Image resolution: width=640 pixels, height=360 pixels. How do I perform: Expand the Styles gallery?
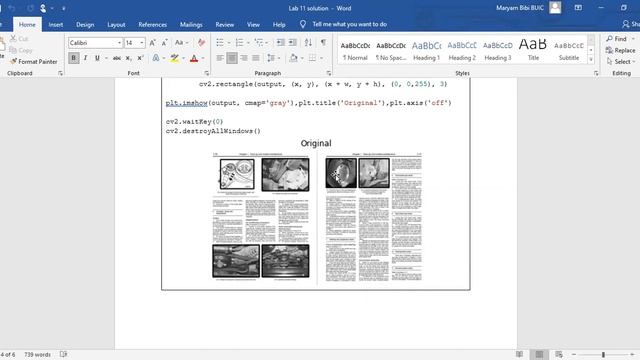point(591,60)
